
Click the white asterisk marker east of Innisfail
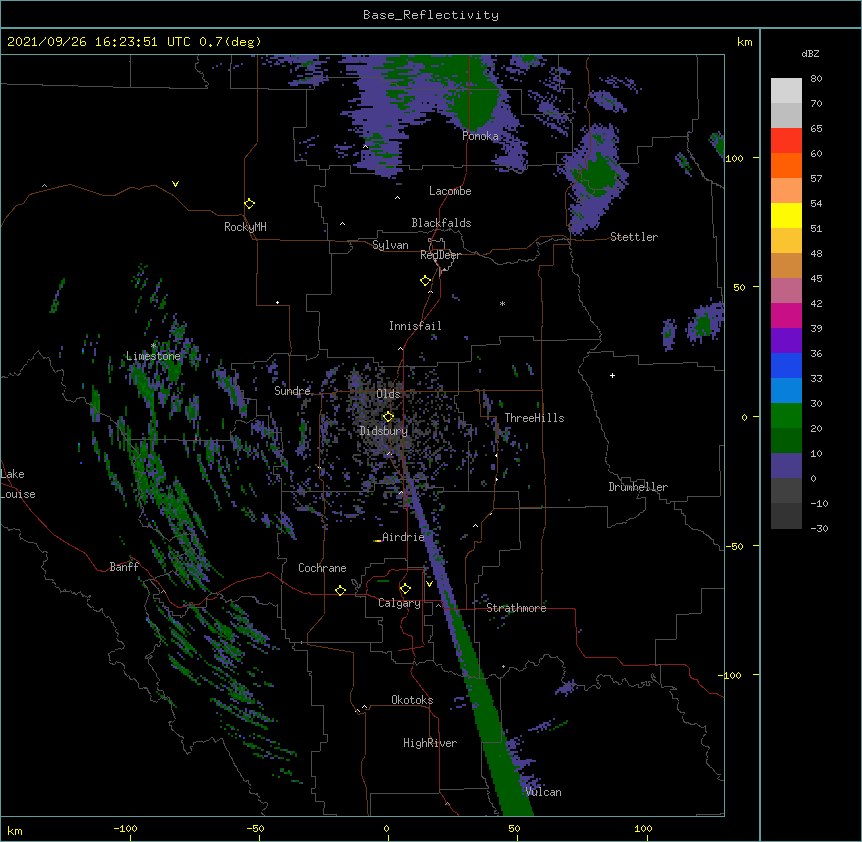[x=502, y=304]
